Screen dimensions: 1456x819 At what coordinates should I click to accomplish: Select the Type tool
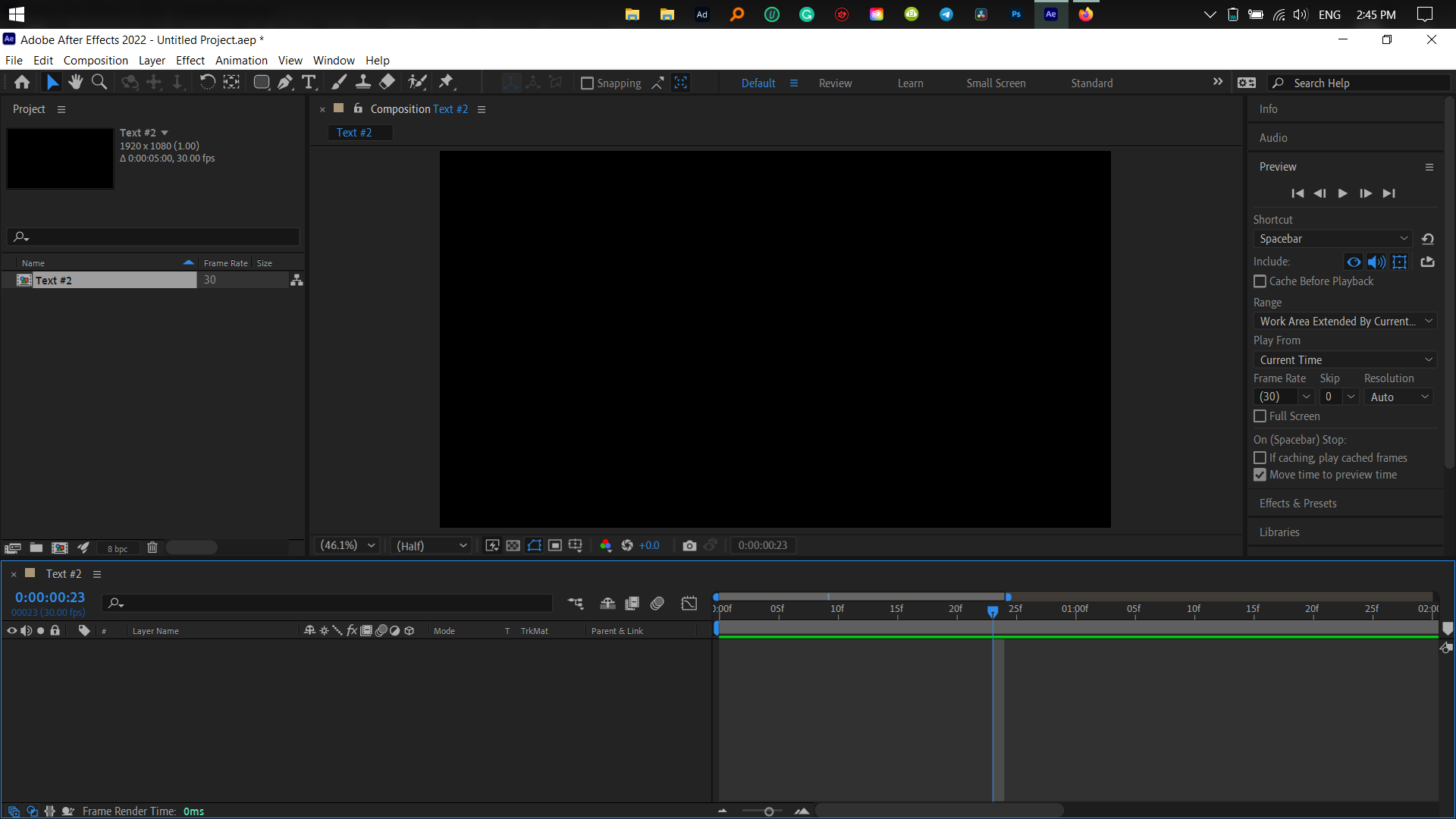[x=309, y=82]
